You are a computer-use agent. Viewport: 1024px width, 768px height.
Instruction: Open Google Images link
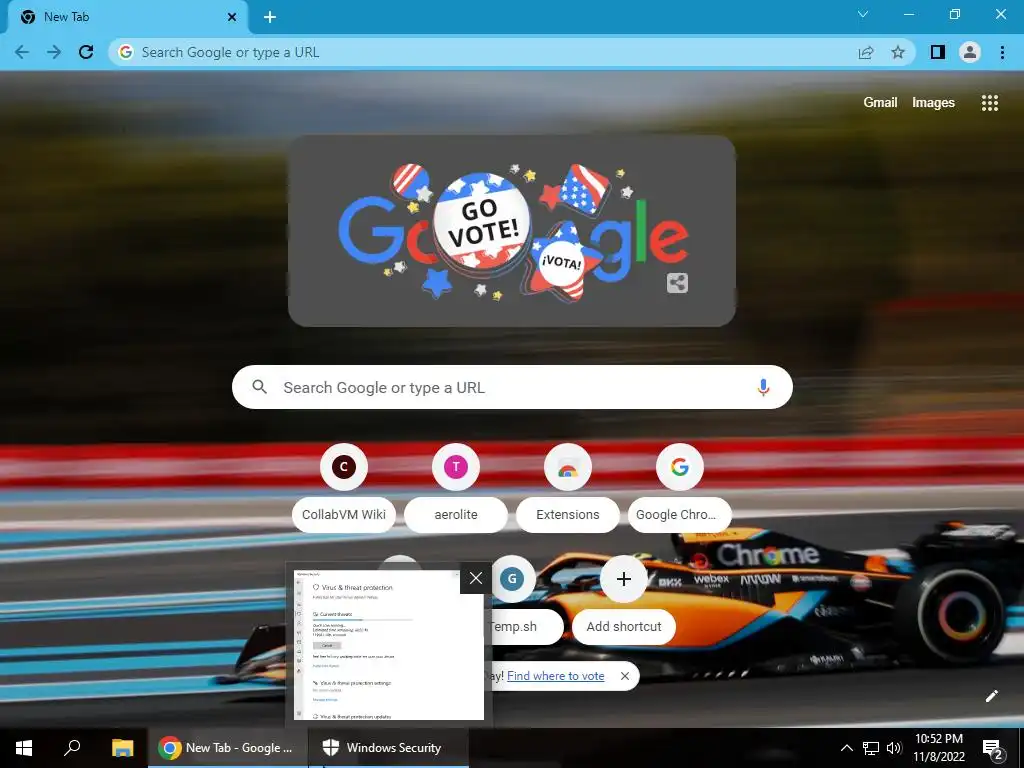tap(933, 103)
